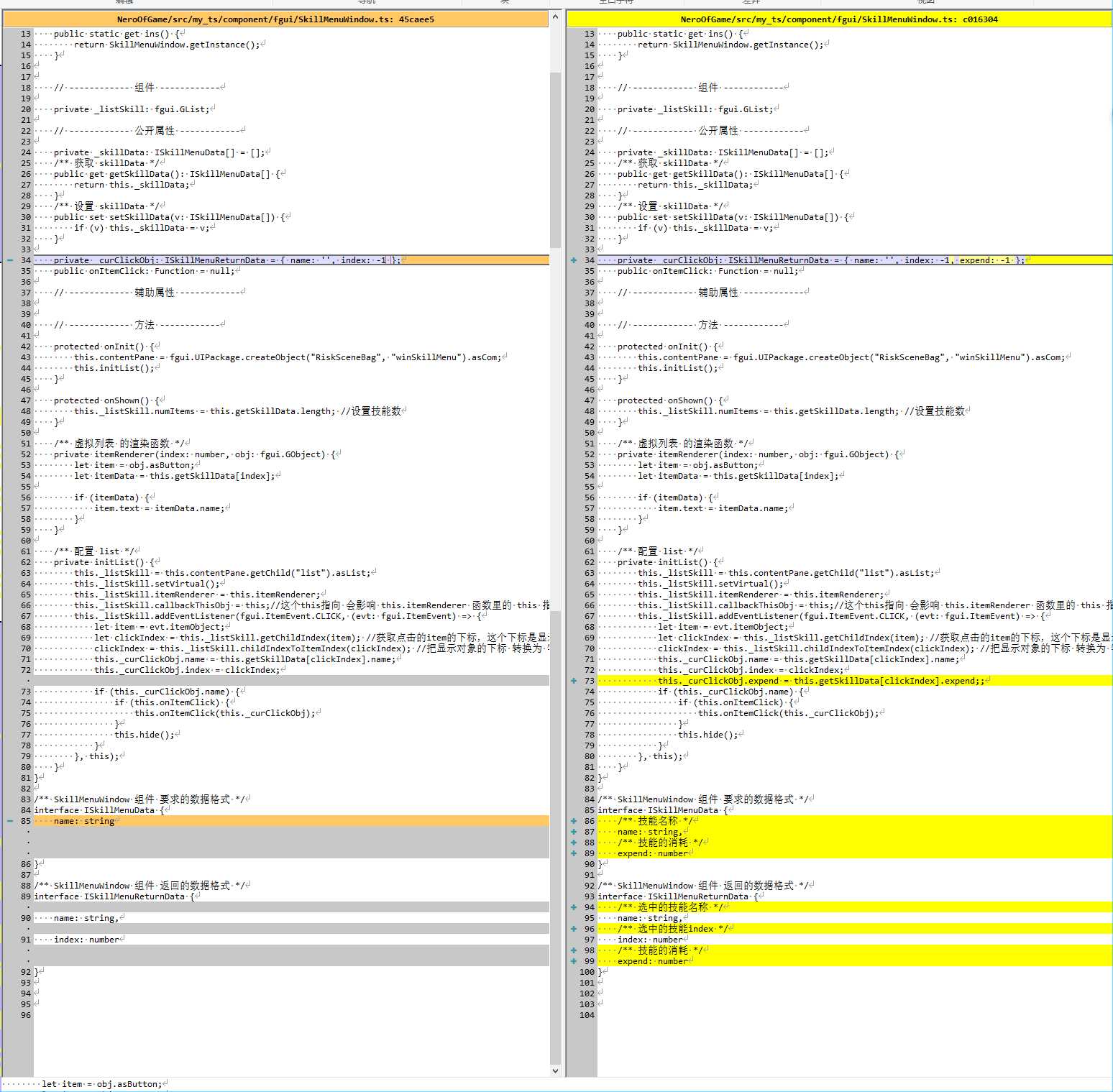Click the added 'expend: number' line 89 in right pane
1113x1092 pixels.
click(855, 853)
